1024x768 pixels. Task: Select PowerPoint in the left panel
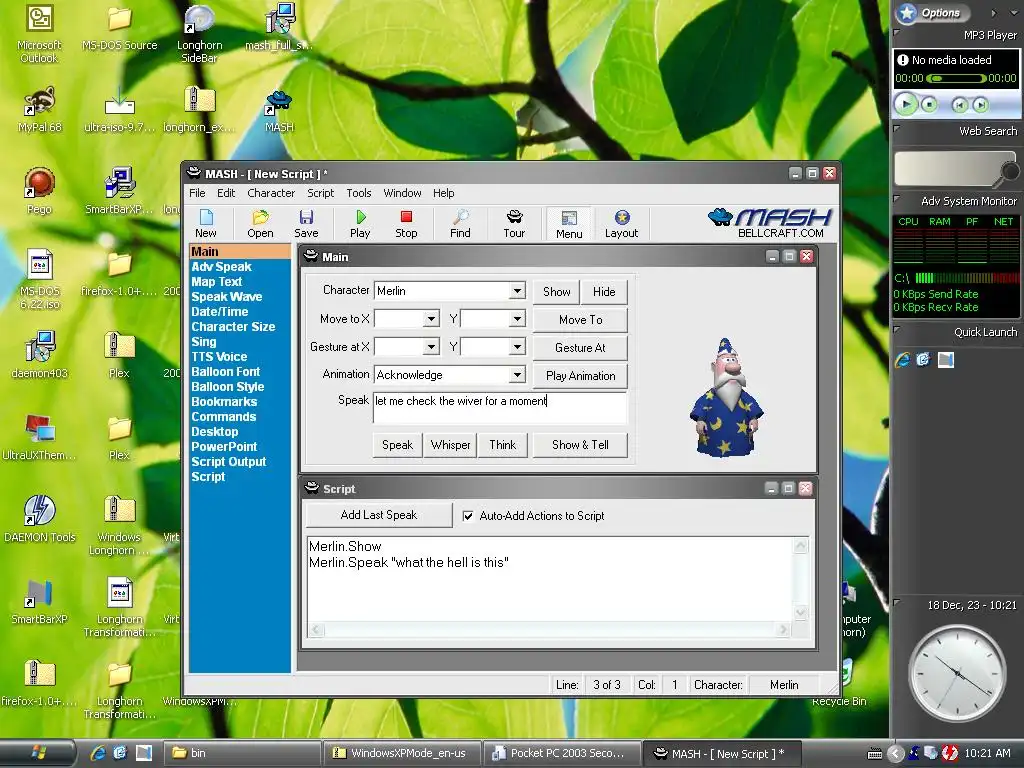click(x=224, y=447)
